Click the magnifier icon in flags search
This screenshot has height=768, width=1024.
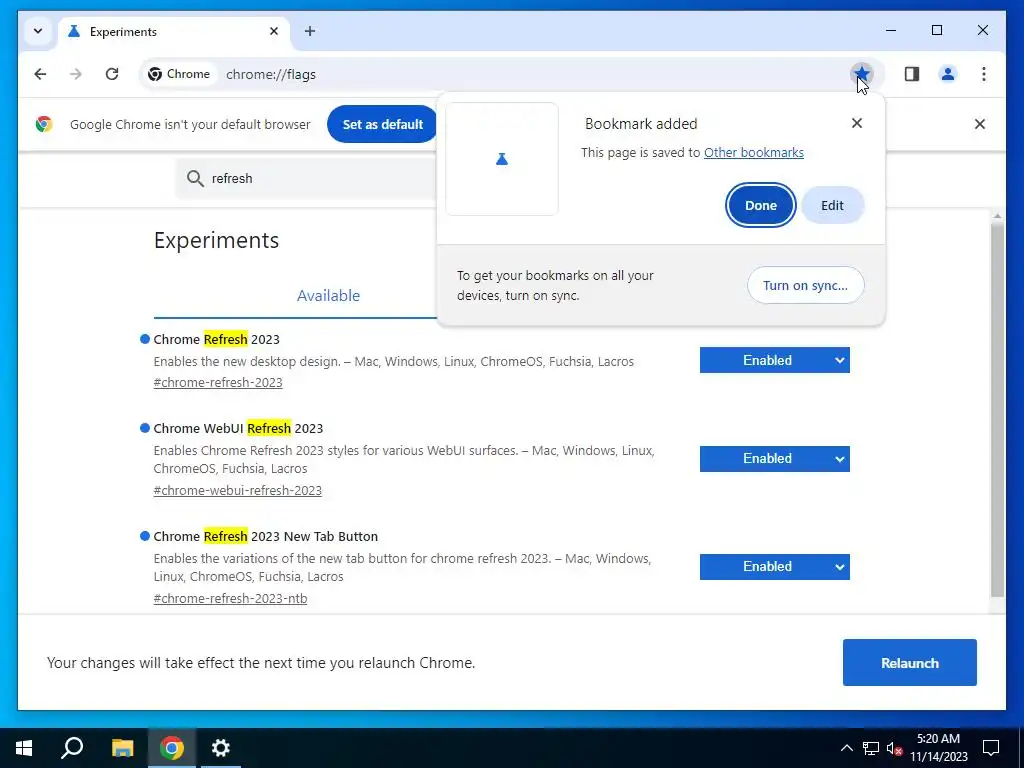click(x=195, y=178)
